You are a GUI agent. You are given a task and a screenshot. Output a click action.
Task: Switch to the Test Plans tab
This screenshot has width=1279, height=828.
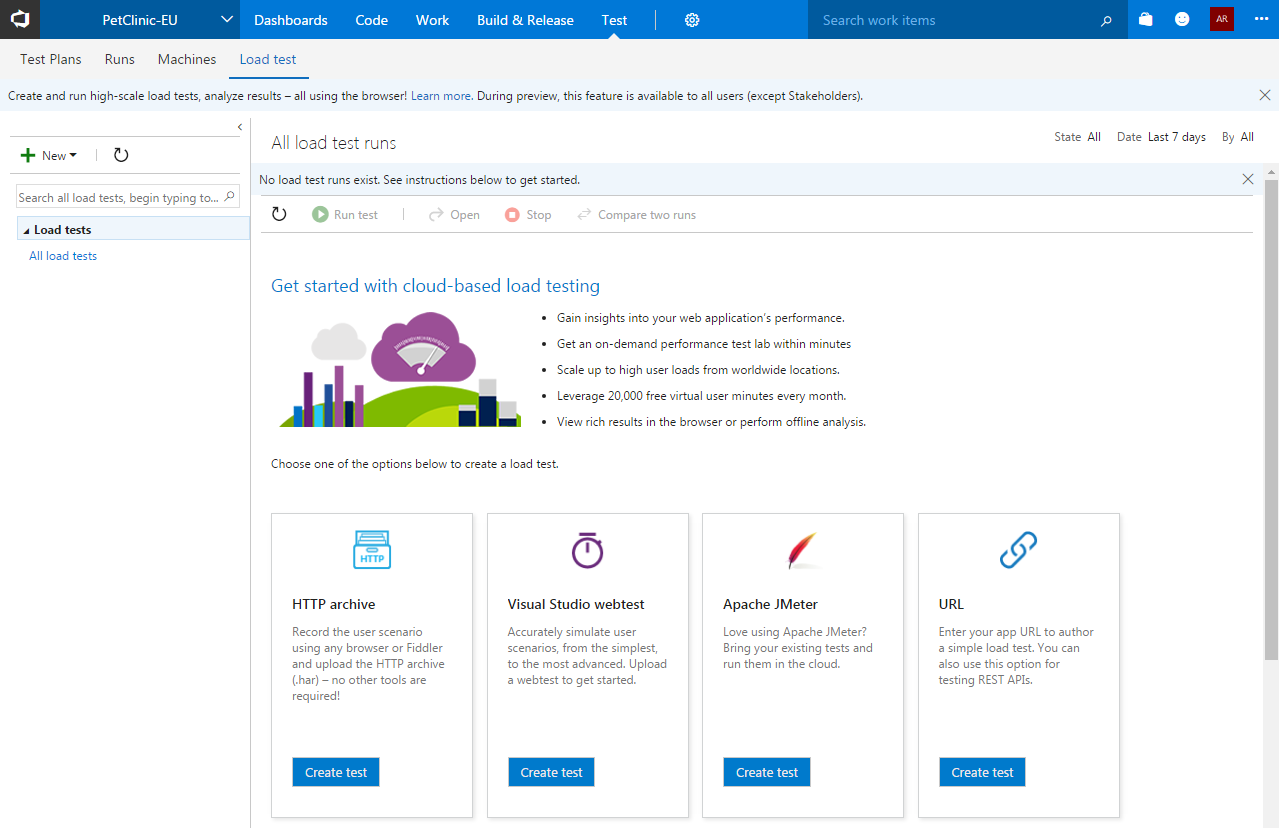click(x=51, y=59)
